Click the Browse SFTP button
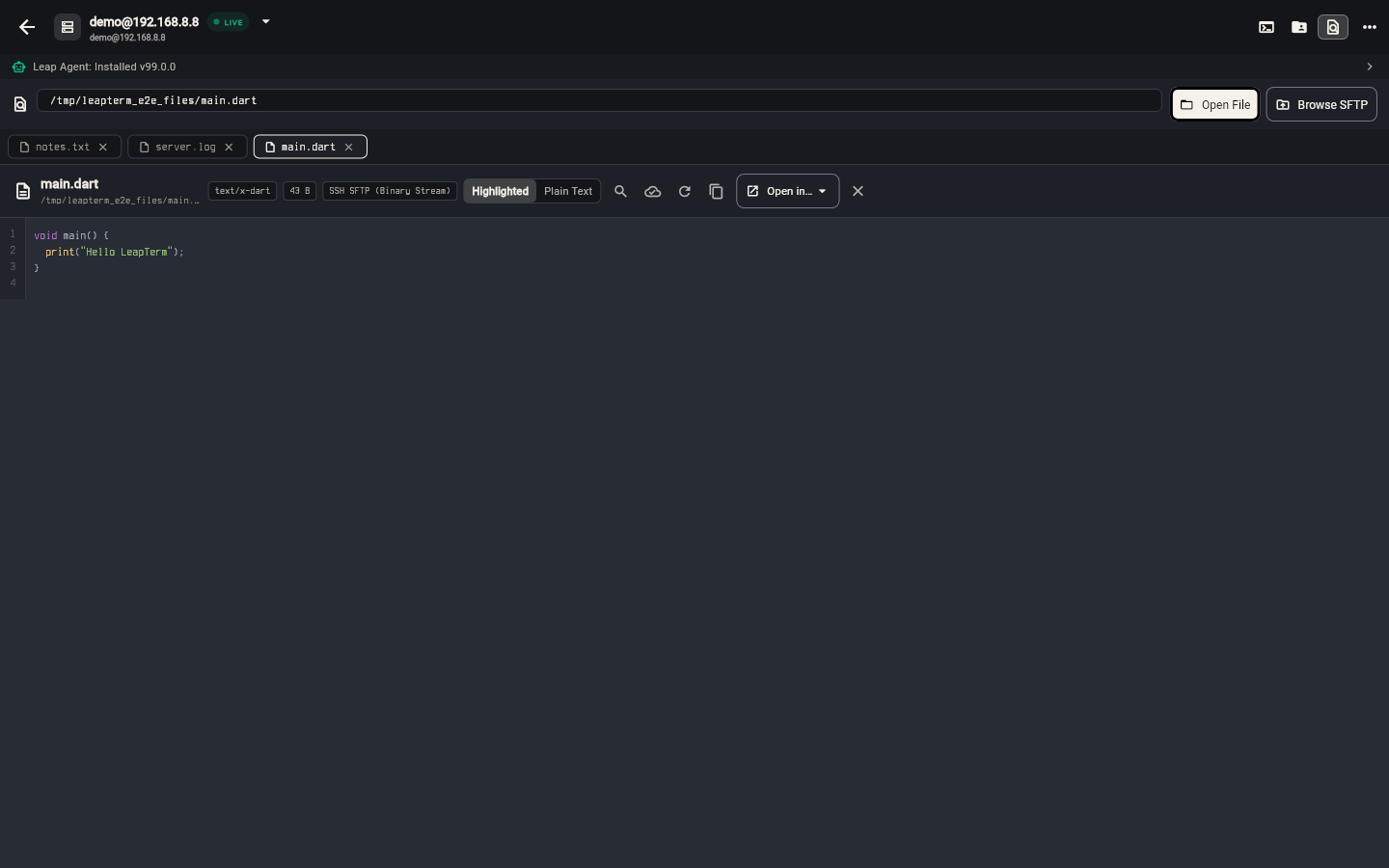This screenshot has width=1389, height=868. tap(1321, 104)
